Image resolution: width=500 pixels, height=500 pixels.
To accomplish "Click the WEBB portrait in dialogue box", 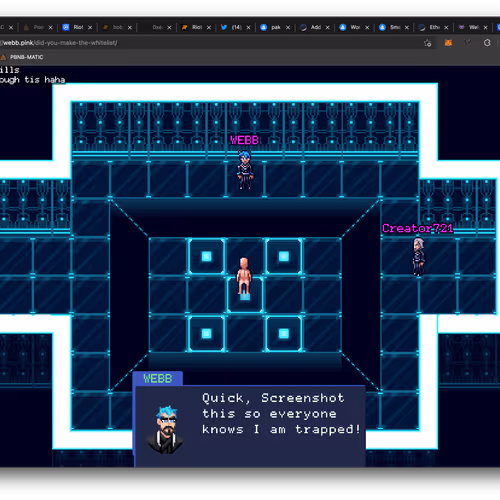I will tap(165, 430).
